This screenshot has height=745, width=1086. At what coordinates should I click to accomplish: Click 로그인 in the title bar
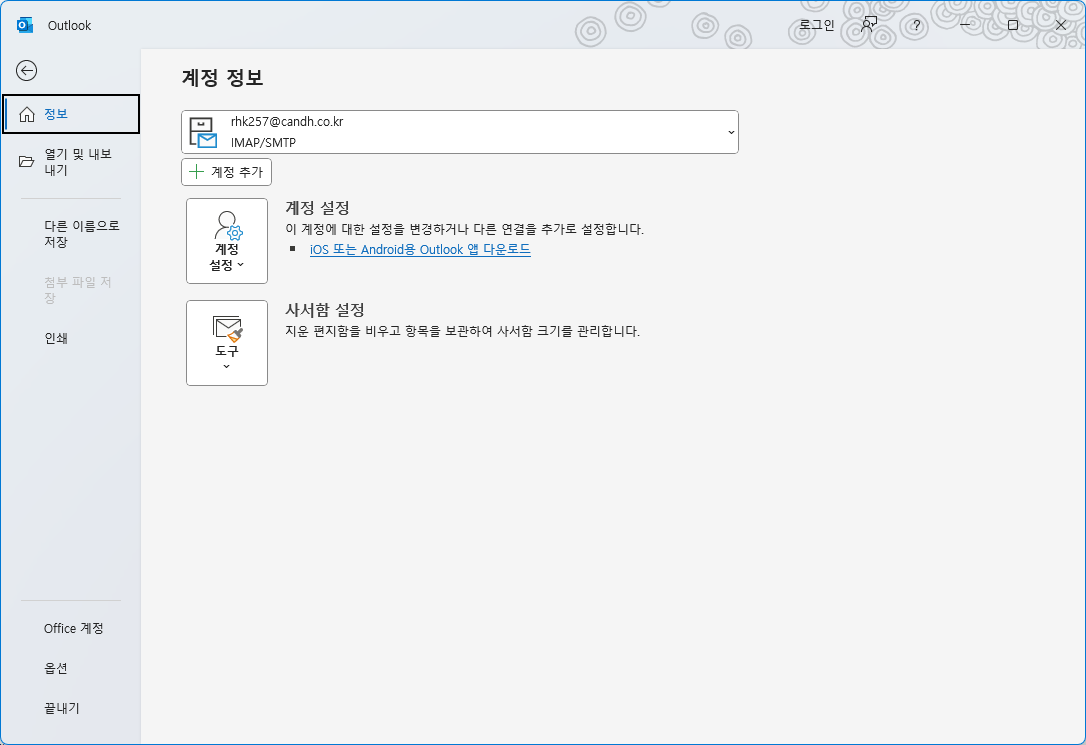click(817, 25)
